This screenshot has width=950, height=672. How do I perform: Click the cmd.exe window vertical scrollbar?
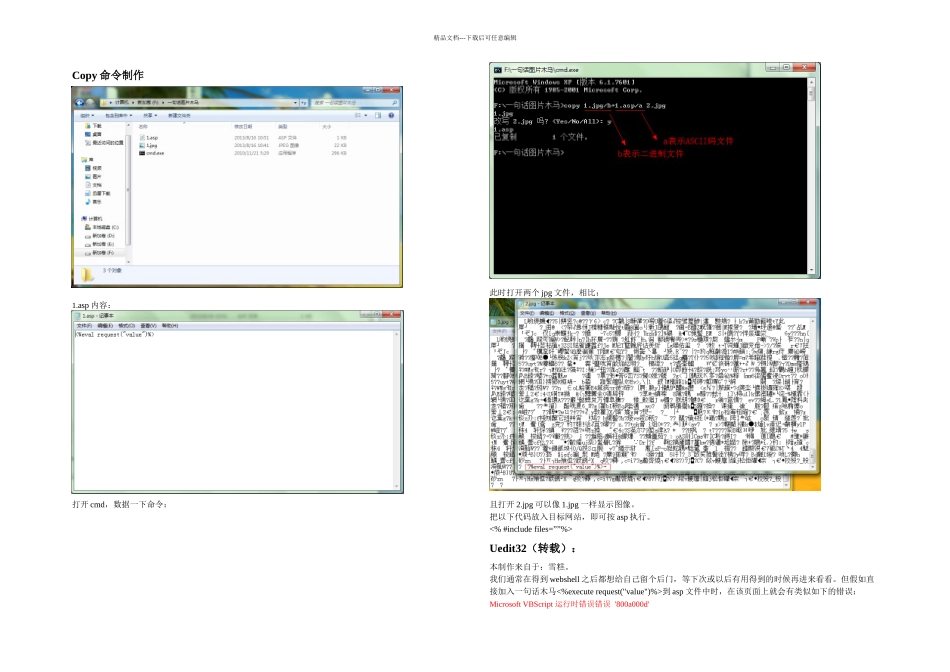click(811, 175)
